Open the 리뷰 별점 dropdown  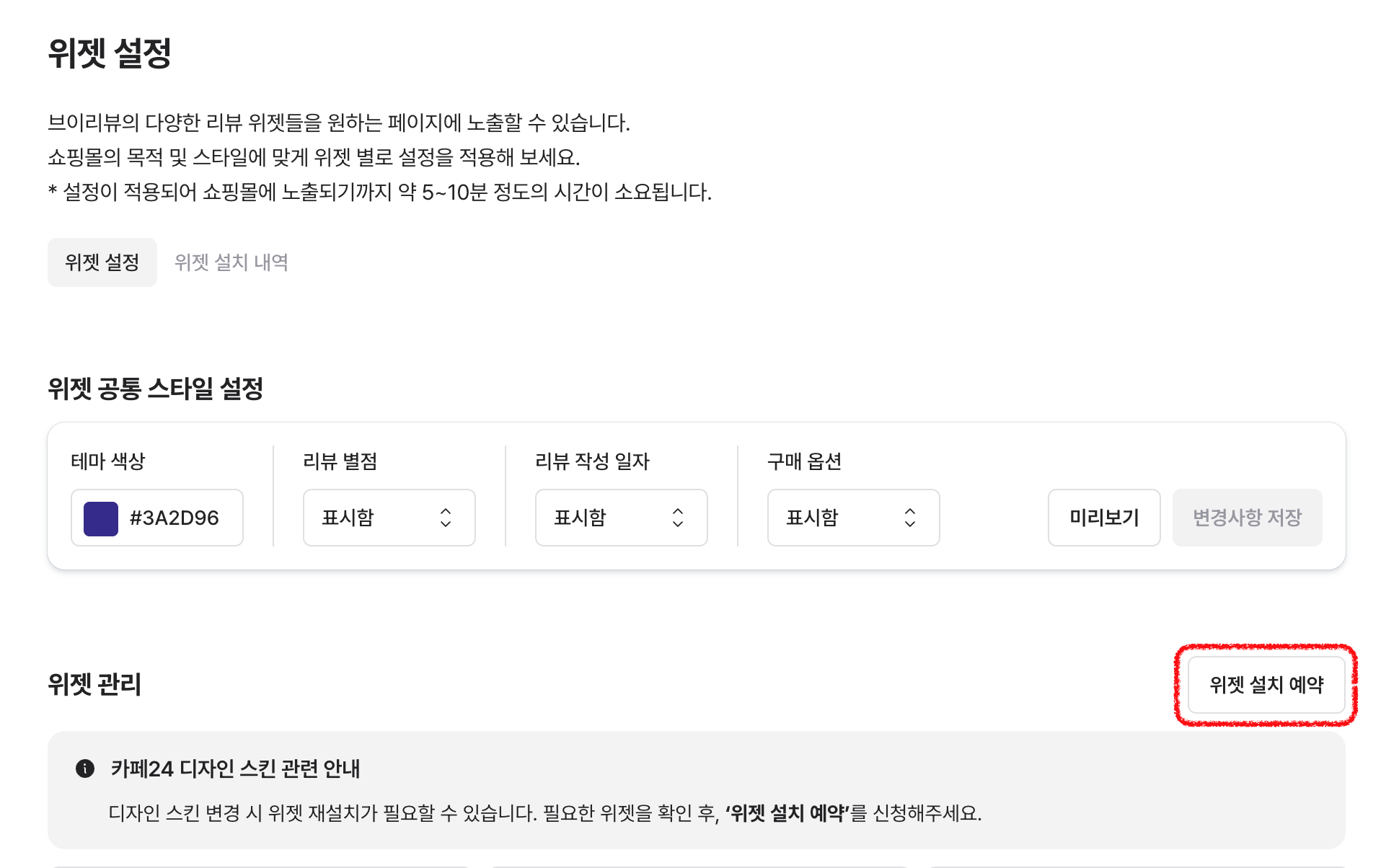point(389,518)
